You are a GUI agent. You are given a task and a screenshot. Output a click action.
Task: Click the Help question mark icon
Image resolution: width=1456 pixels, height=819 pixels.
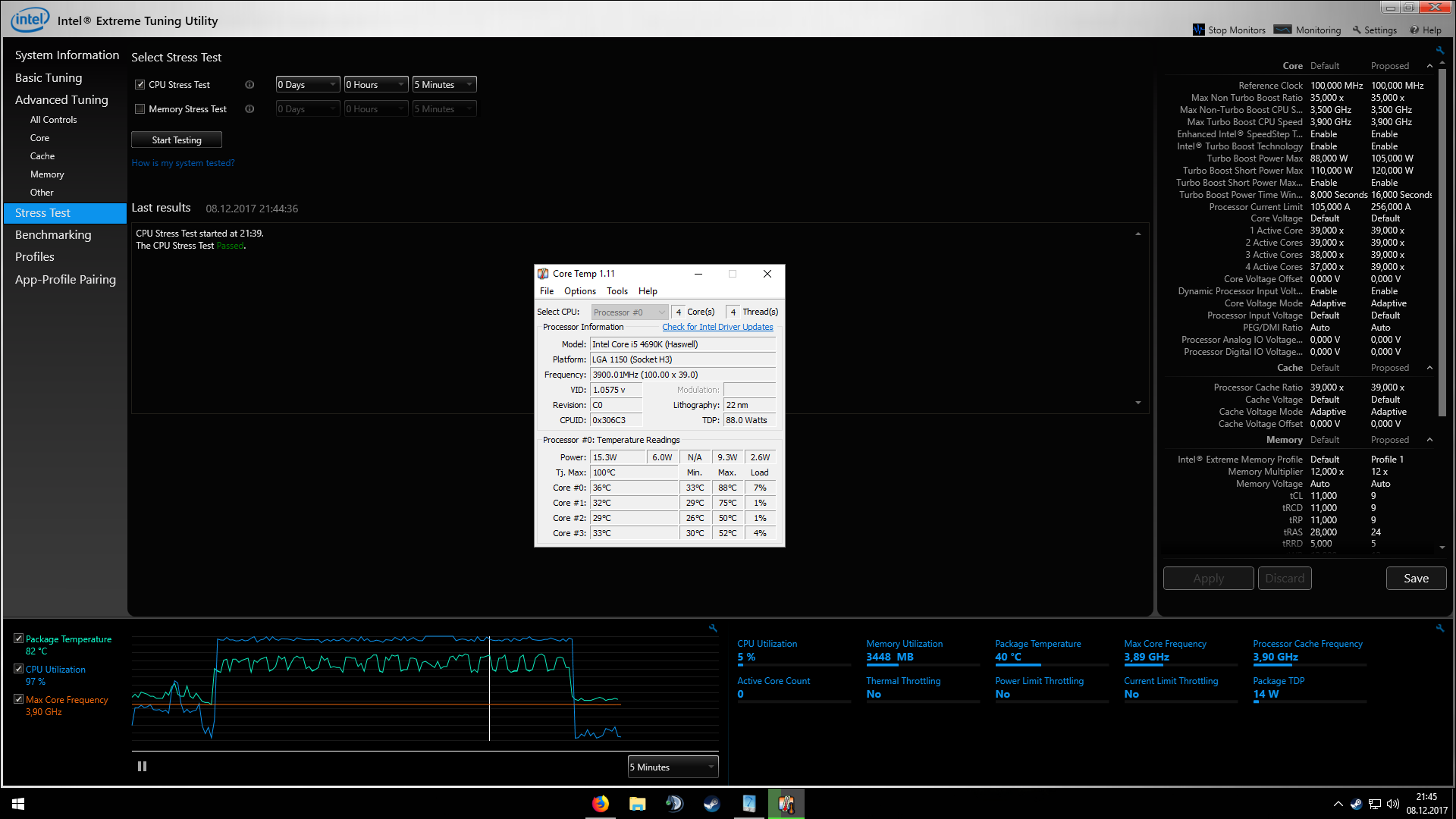coord(1414,30)
